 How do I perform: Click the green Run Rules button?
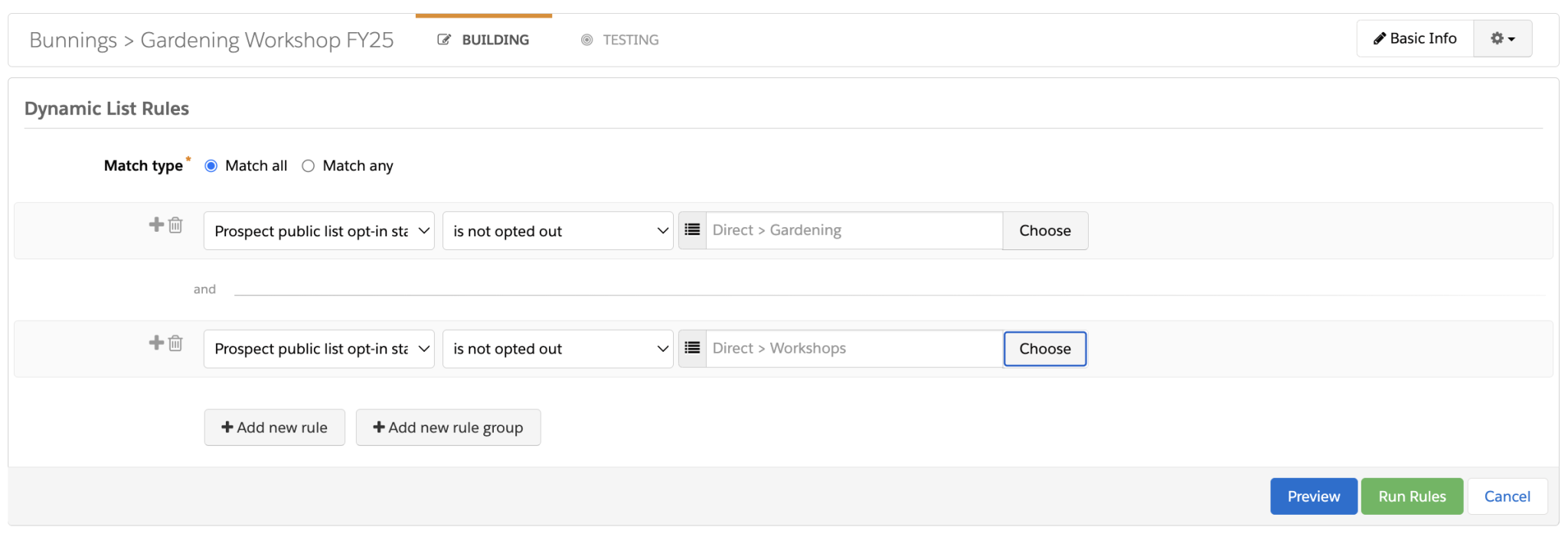1412,496
